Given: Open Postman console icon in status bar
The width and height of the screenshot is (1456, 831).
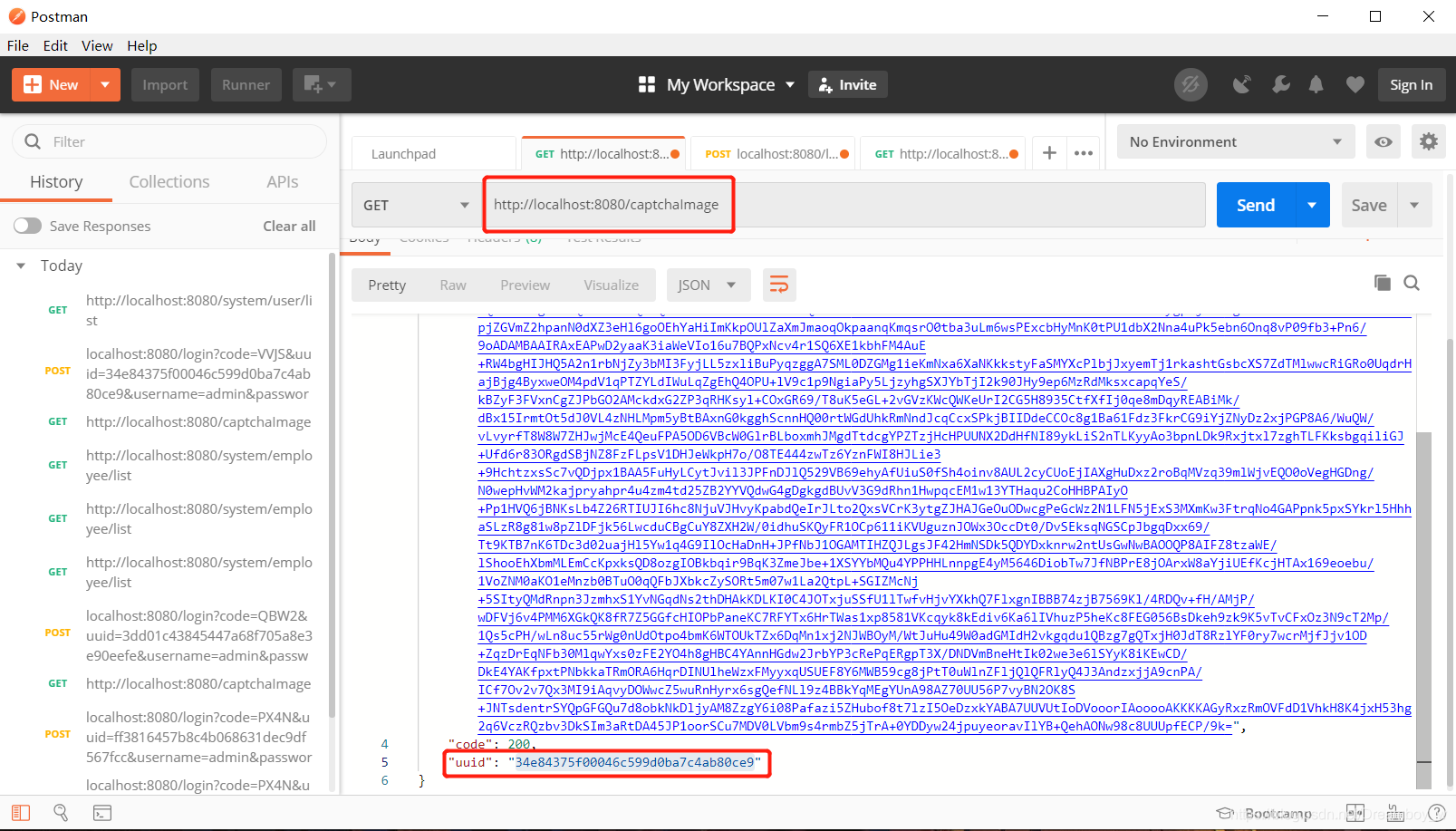Looking at the screenshot, I should [102, 813].
